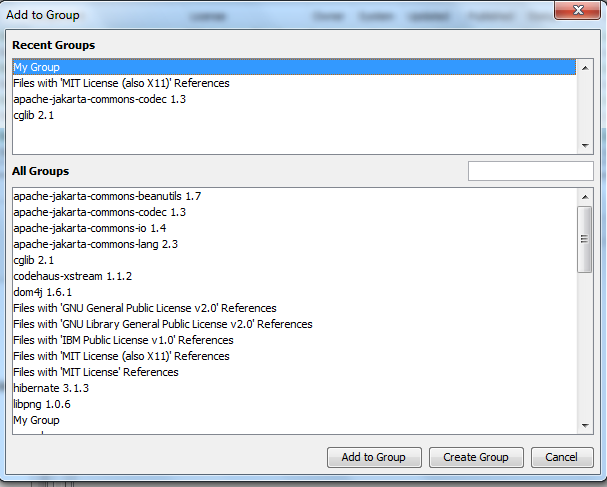607x487 pixels.
Task: Choose hibernate 3.1.3 group
Action: [x=51, y=388]
